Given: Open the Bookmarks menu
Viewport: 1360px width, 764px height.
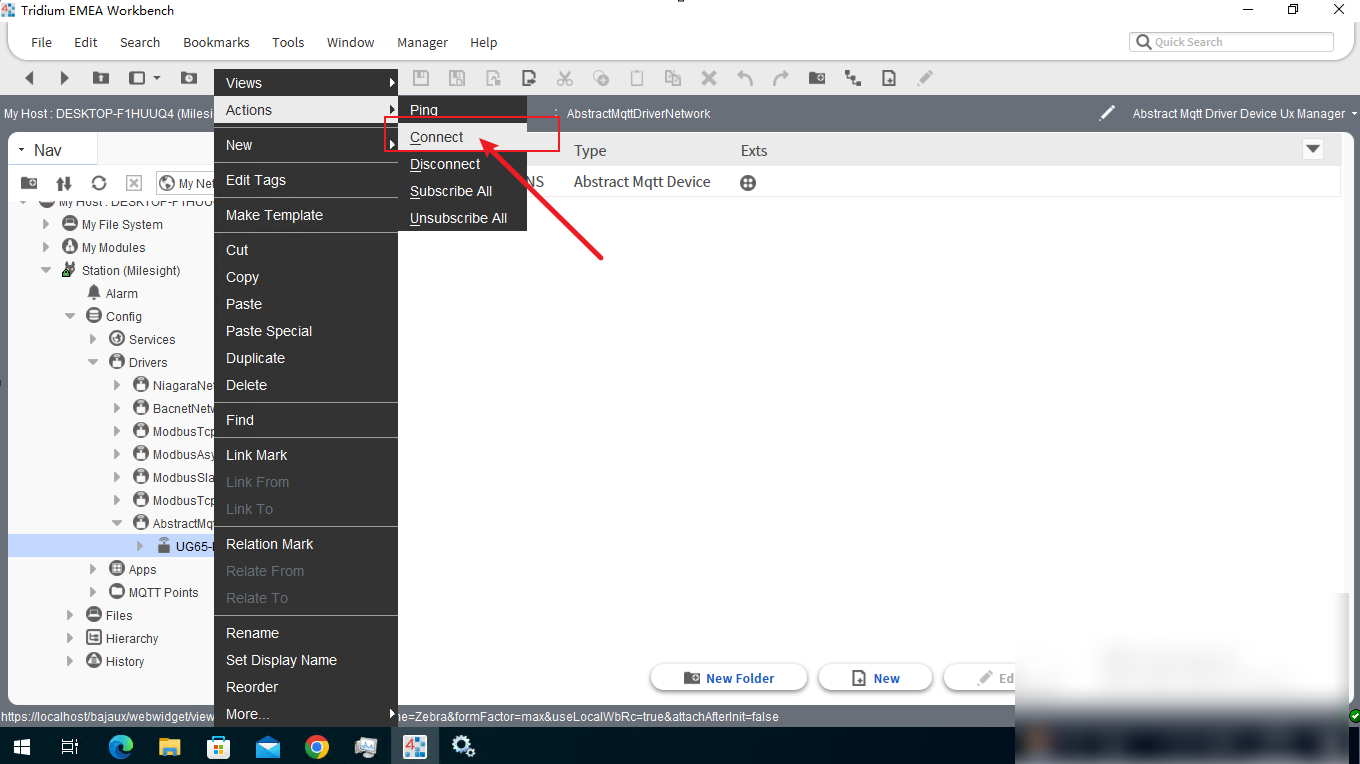Looking at the screenshot, I should pyautogui.click(x=216, y=42).
